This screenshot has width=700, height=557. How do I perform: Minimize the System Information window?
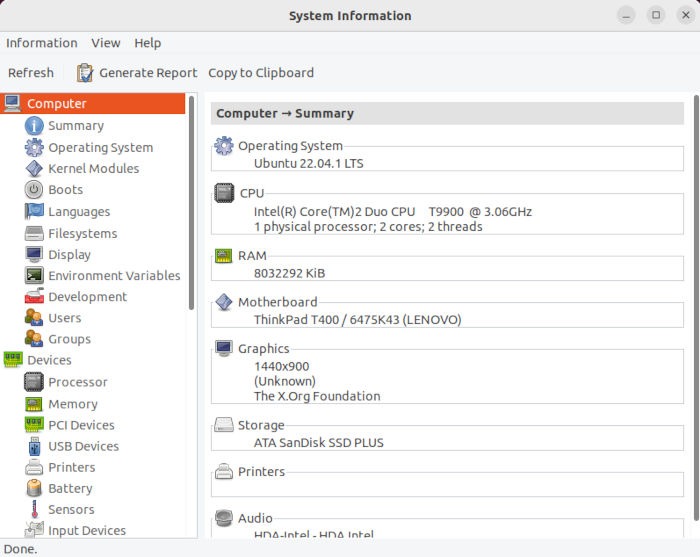click(x=626, y=16)
